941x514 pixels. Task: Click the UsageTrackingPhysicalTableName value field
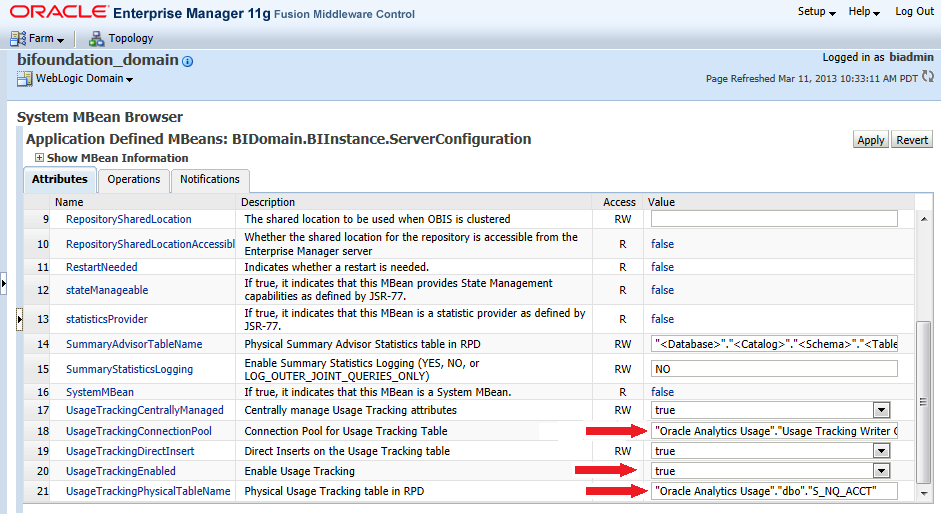(x=774, y=491)
